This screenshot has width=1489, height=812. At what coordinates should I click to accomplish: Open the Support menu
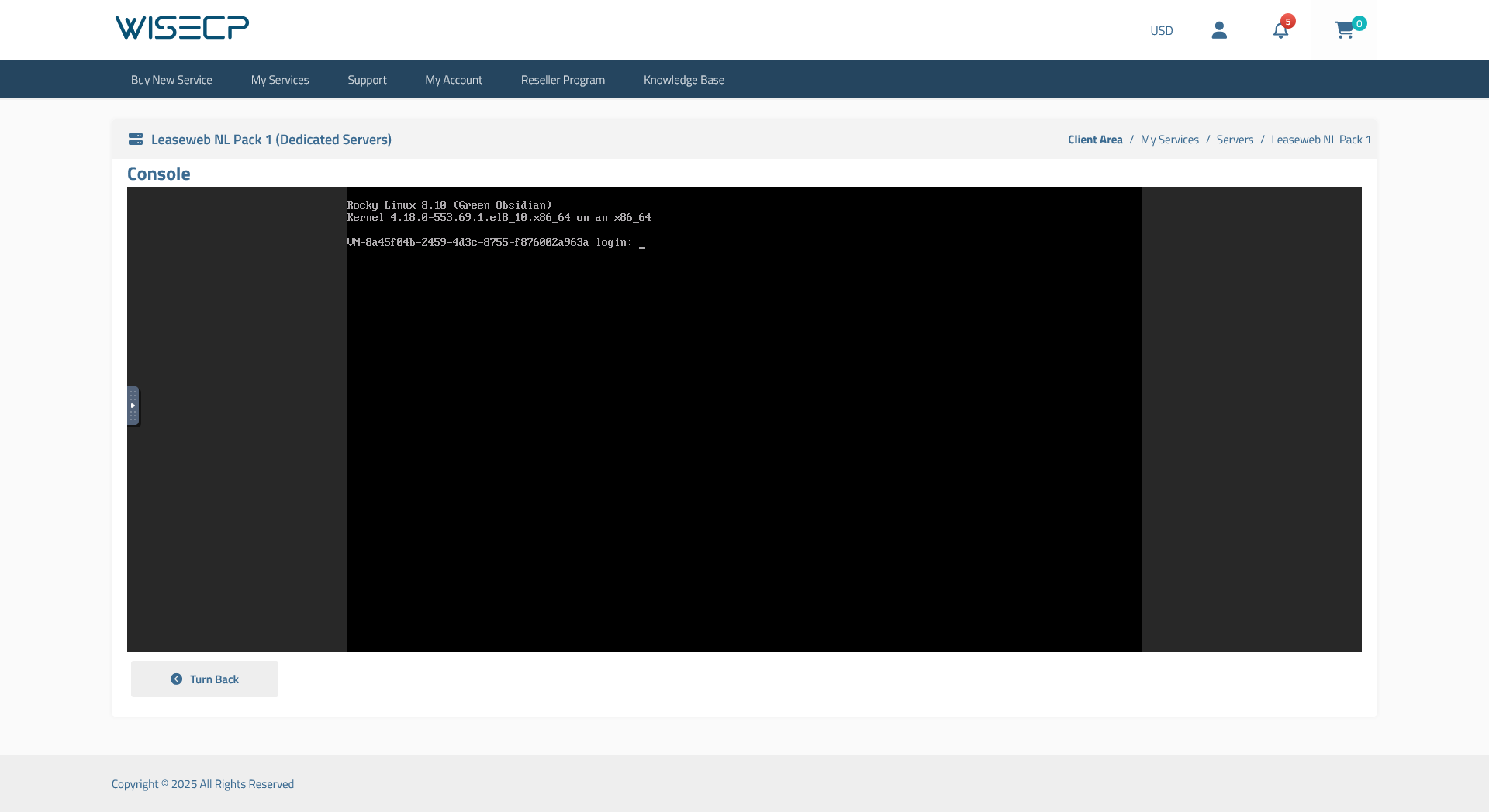367,80
